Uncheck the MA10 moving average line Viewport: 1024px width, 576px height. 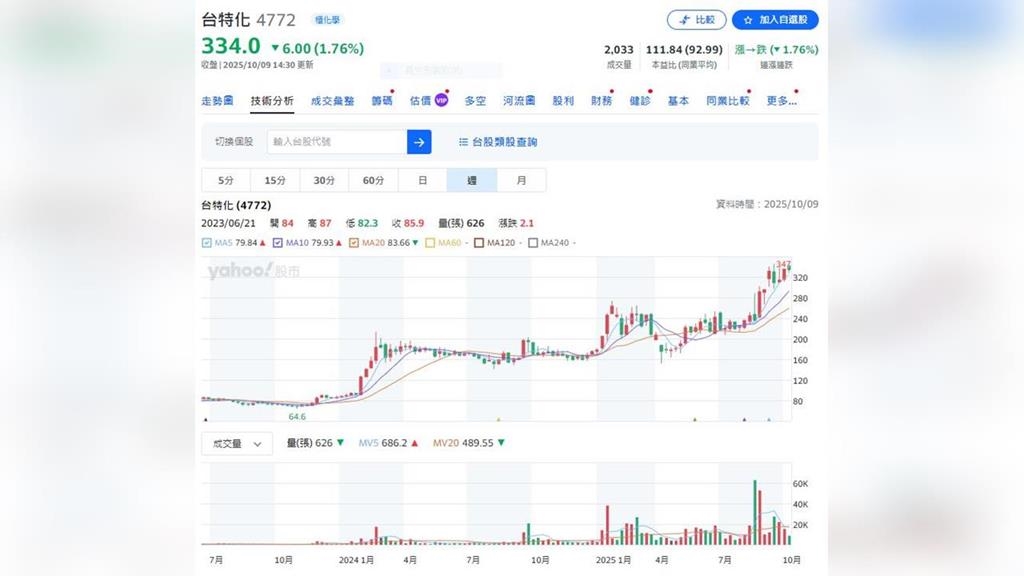tap(277, 242)
